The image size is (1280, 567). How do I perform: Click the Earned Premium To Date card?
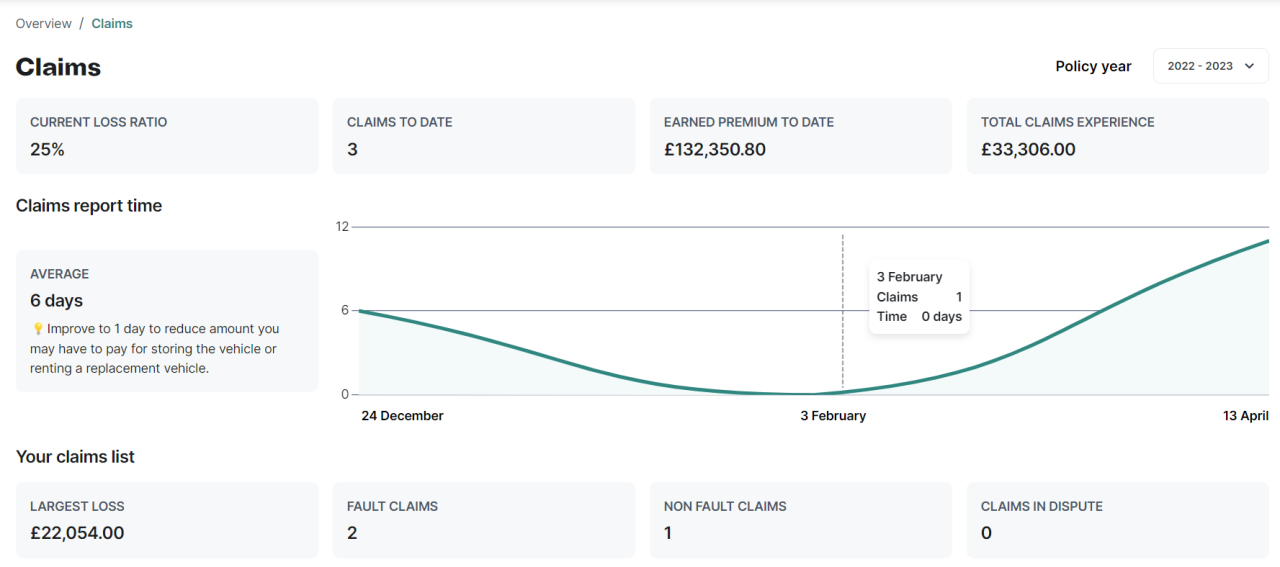(x=801, y=136)
